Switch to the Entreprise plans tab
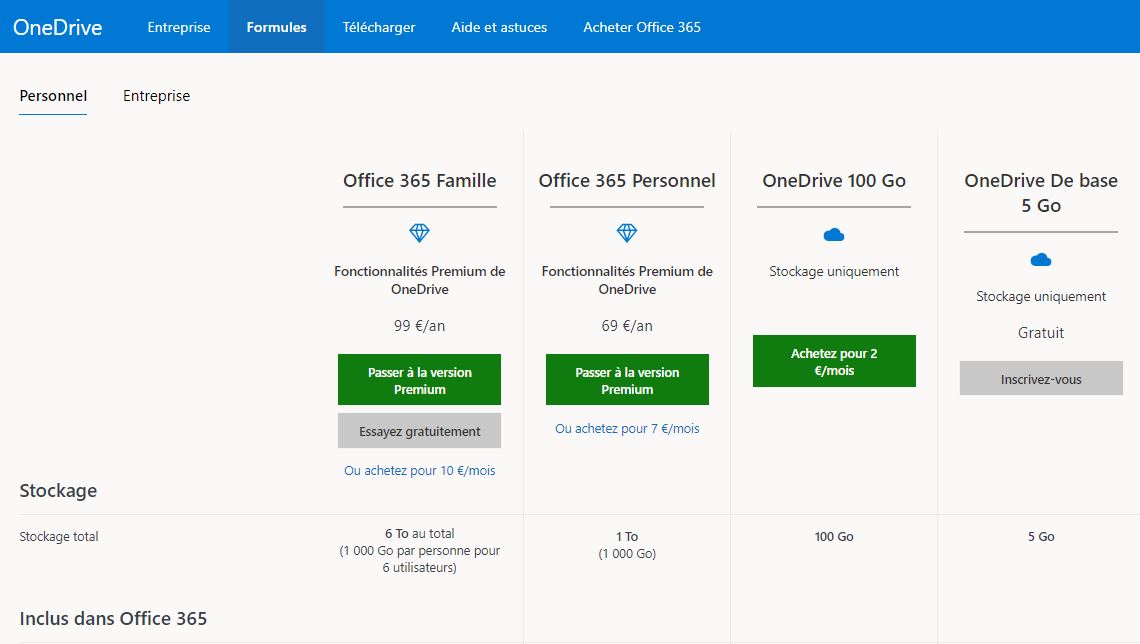Screen dimensions: 1140x644 (x=156, y=96)
